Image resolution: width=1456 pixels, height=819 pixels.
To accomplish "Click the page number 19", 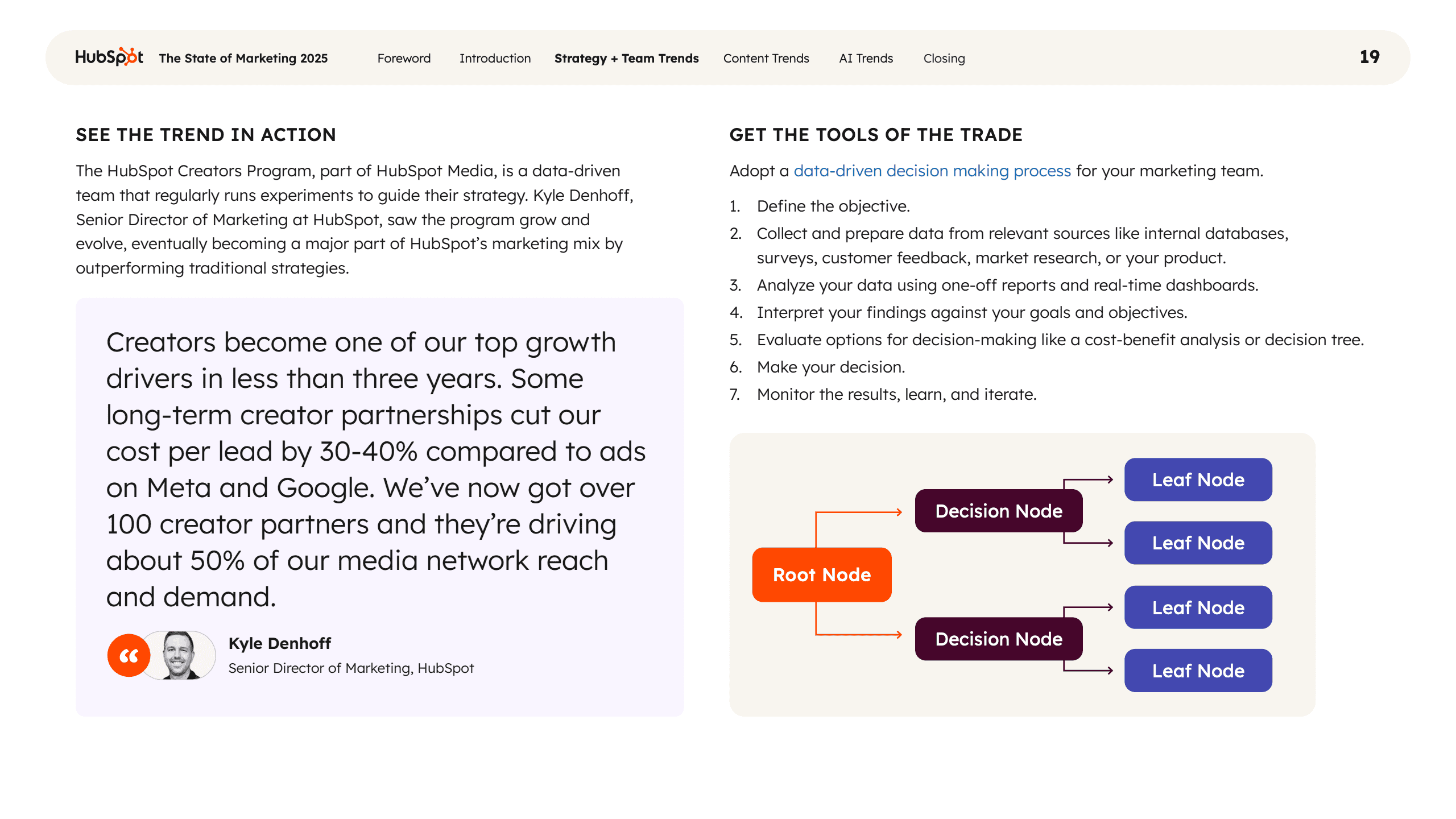I will (1369, 57).
